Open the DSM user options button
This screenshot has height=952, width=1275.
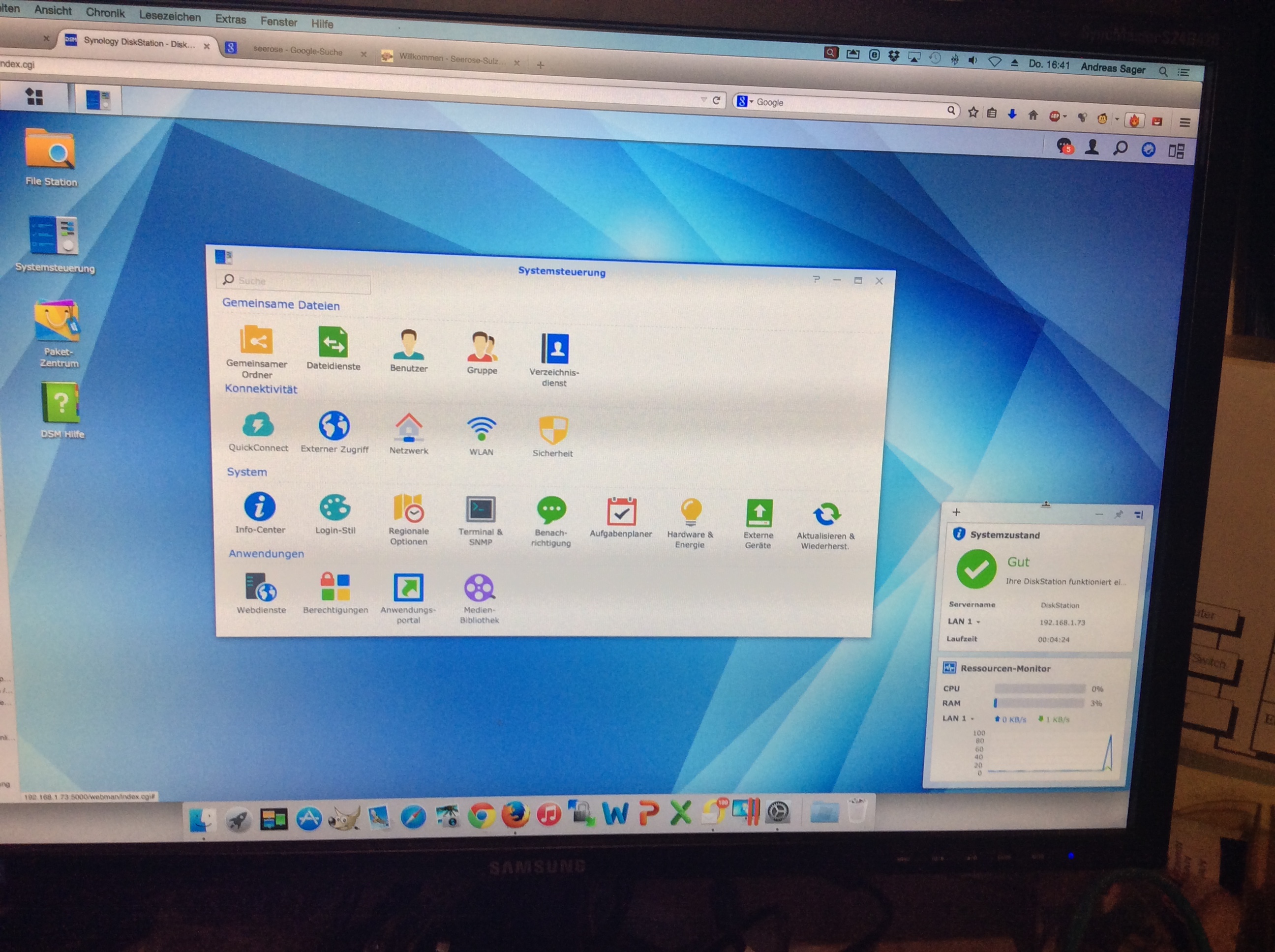1091,148
